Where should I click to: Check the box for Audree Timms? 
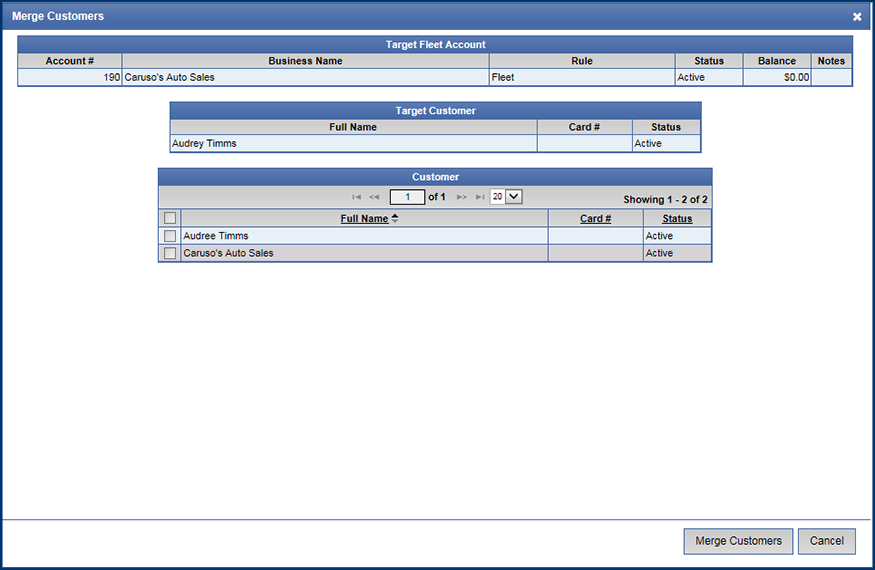[x=170, y=236]
